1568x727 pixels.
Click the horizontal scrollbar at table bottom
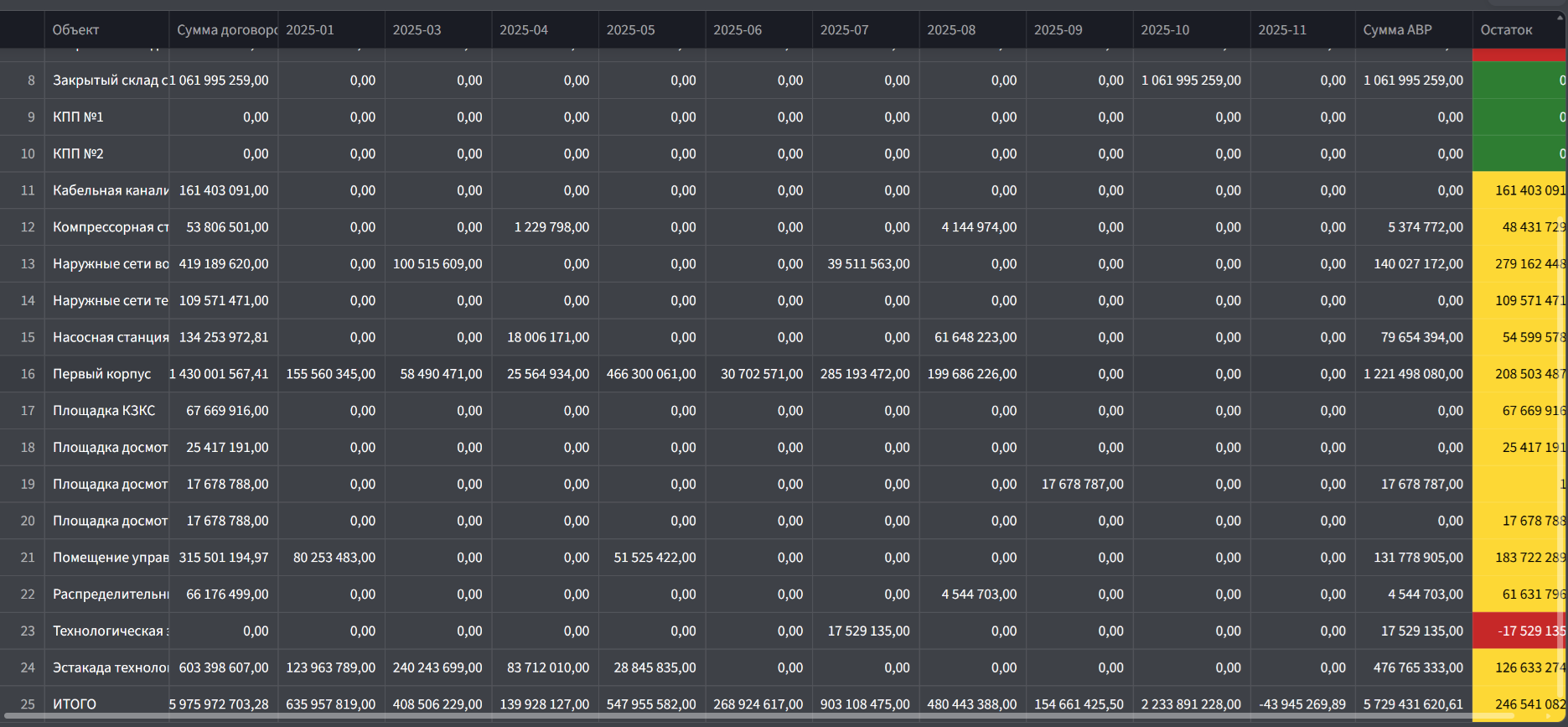point(754,717)
